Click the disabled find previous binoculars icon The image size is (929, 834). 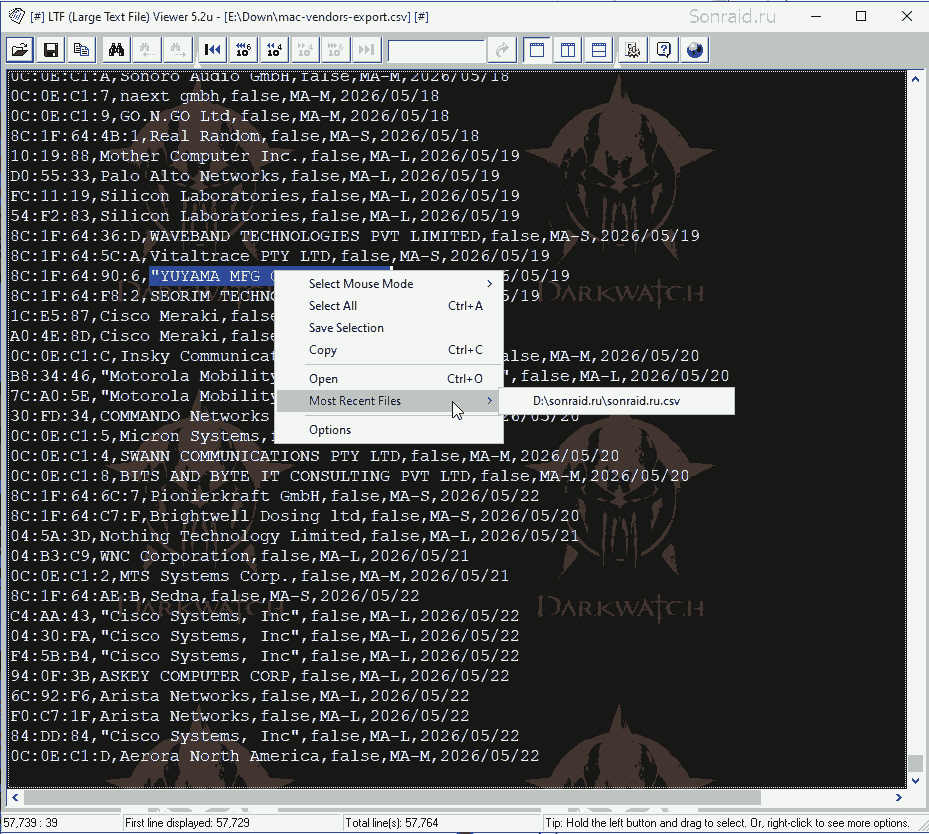point(147,50)
